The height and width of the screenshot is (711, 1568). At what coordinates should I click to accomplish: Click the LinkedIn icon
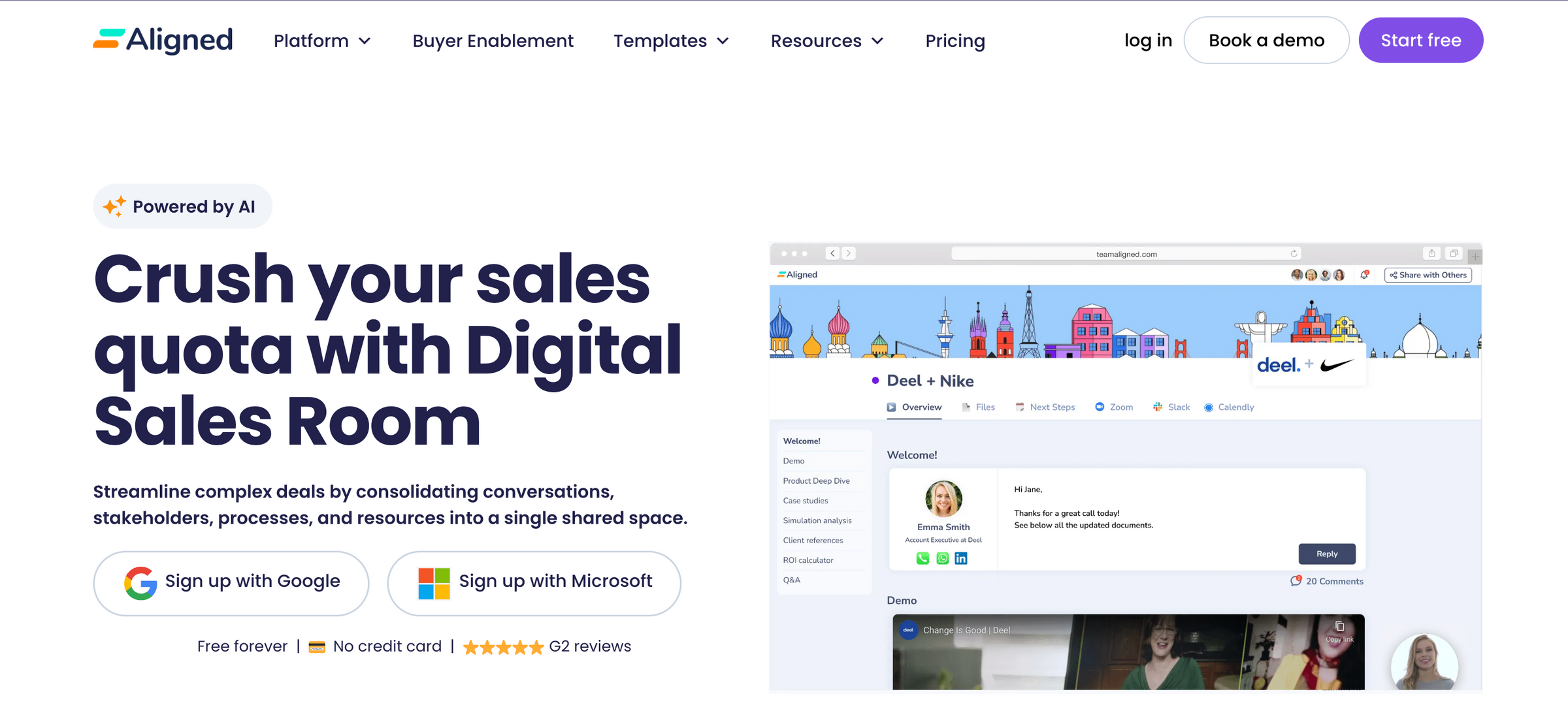(x=961, y=558)
